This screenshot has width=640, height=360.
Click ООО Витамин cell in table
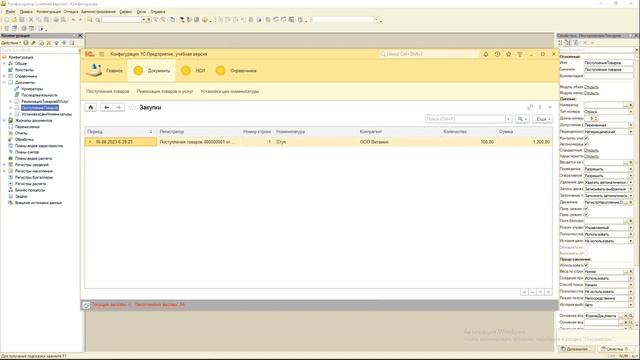(399, 142)
